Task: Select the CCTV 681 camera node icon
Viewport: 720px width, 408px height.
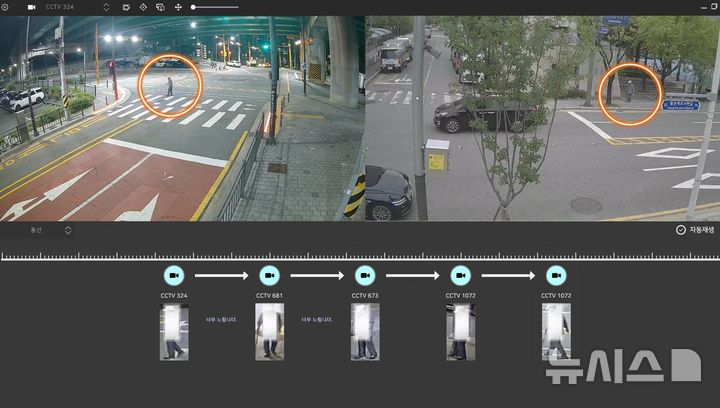Action: pyautogui.click(x=269, y=275)
